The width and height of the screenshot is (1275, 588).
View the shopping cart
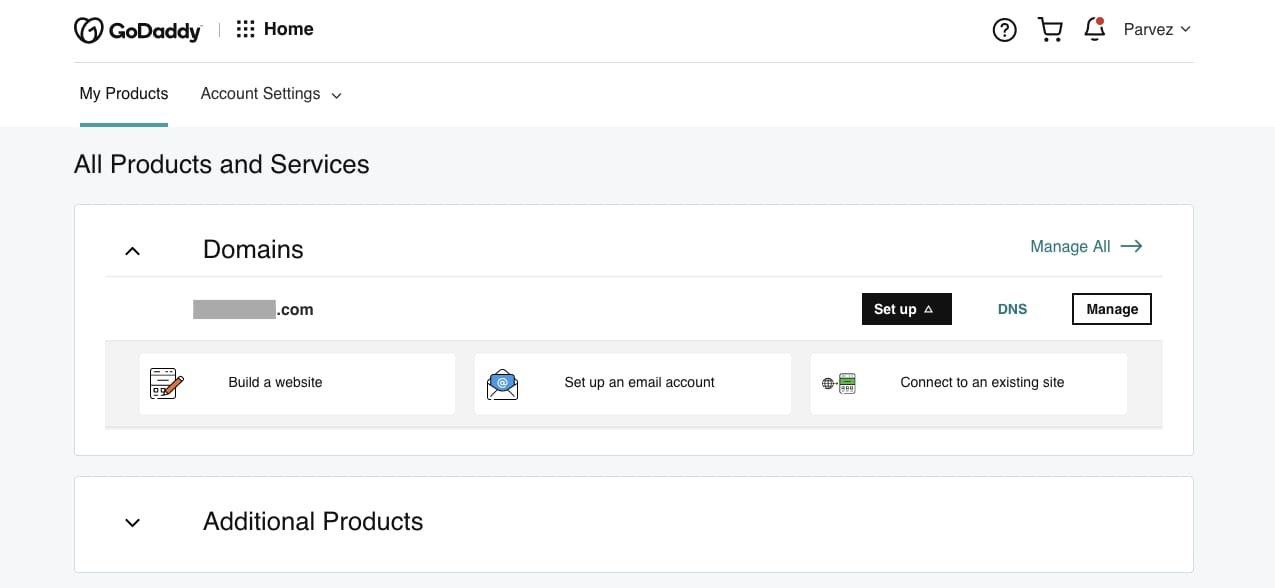[1050, 30]
